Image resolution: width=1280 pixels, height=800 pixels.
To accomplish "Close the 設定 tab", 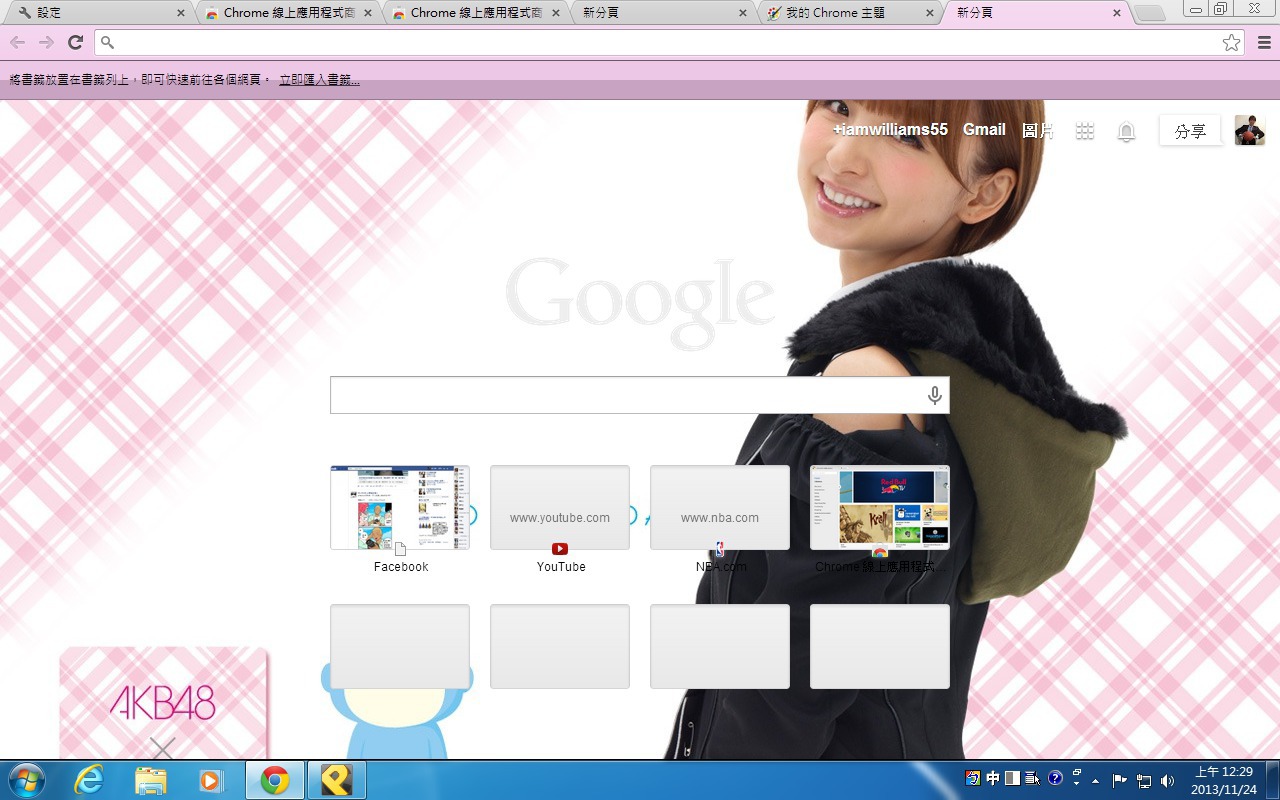I will click(180, 13).
